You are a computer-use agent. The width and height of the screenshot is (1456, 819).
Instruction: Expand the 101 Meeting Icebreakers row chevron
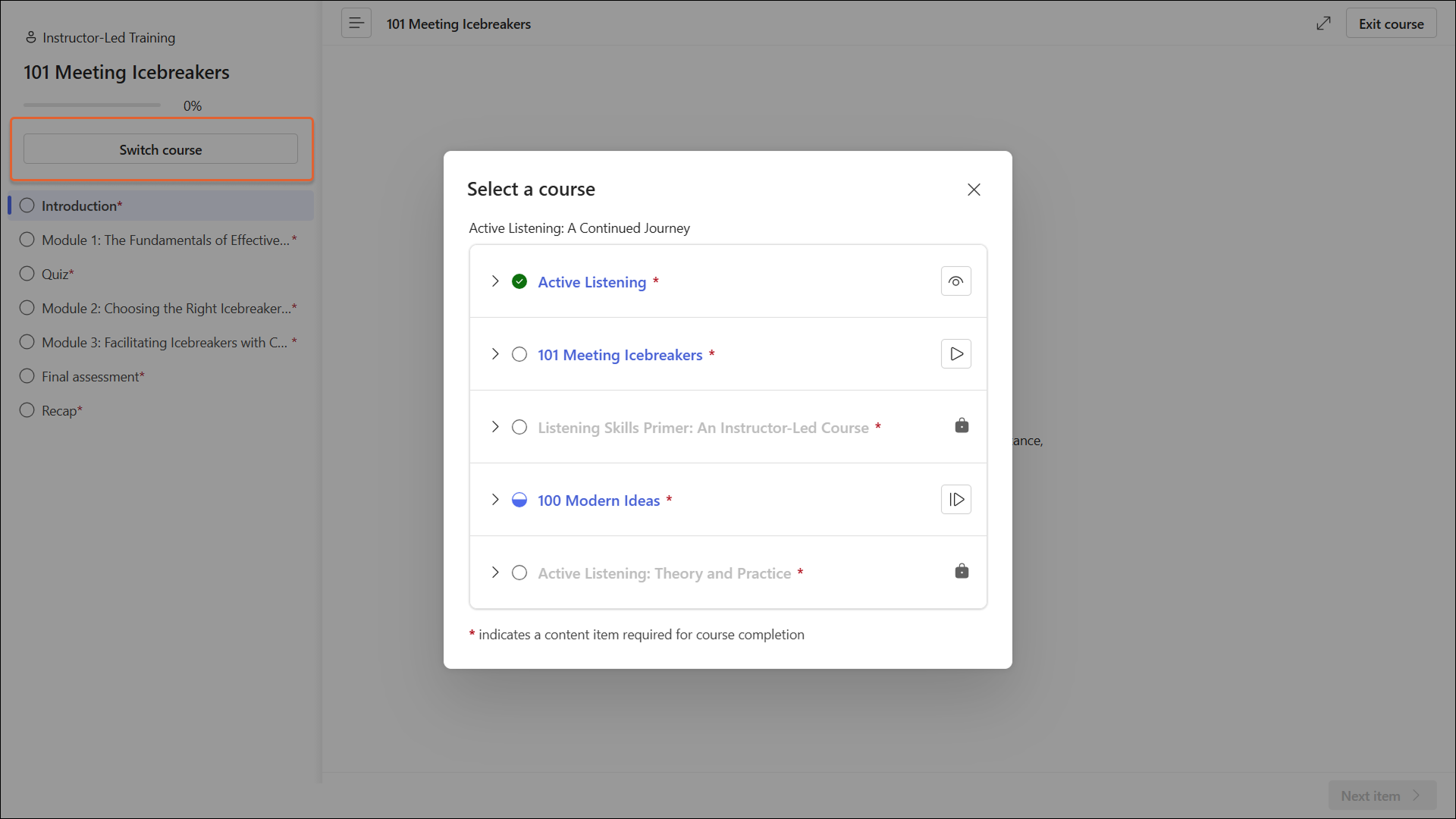pos(495,354)
